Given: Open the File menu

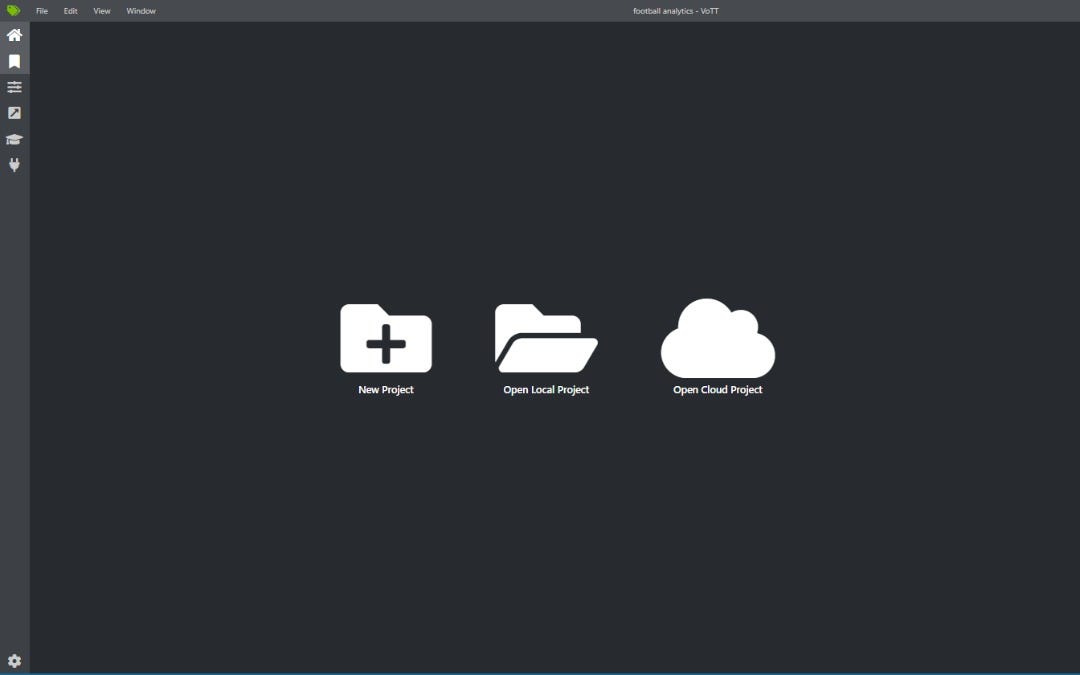Looking at the screenshot, I should 42,11.
